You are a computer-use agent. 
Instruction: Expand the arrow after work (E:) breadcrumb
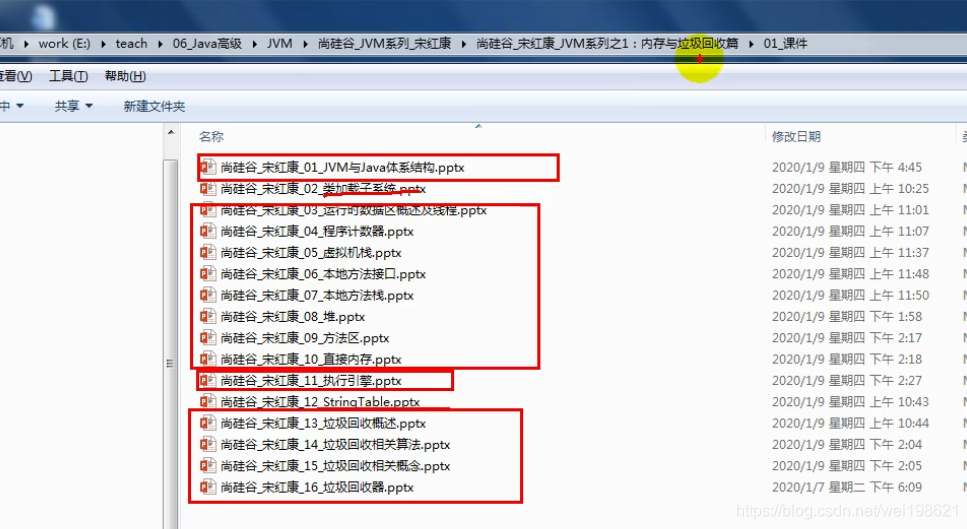pyautogui.click(x=103, y=44)
